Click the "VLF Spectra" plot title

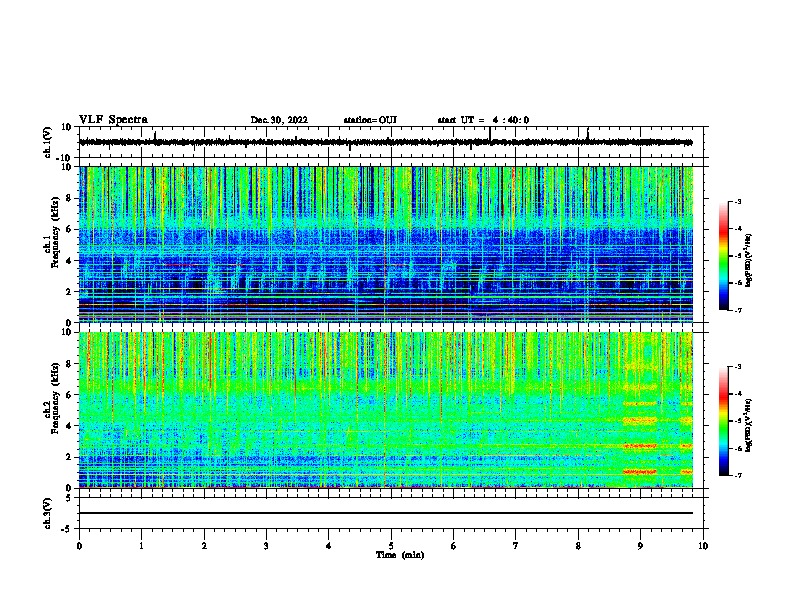point(113,120)
